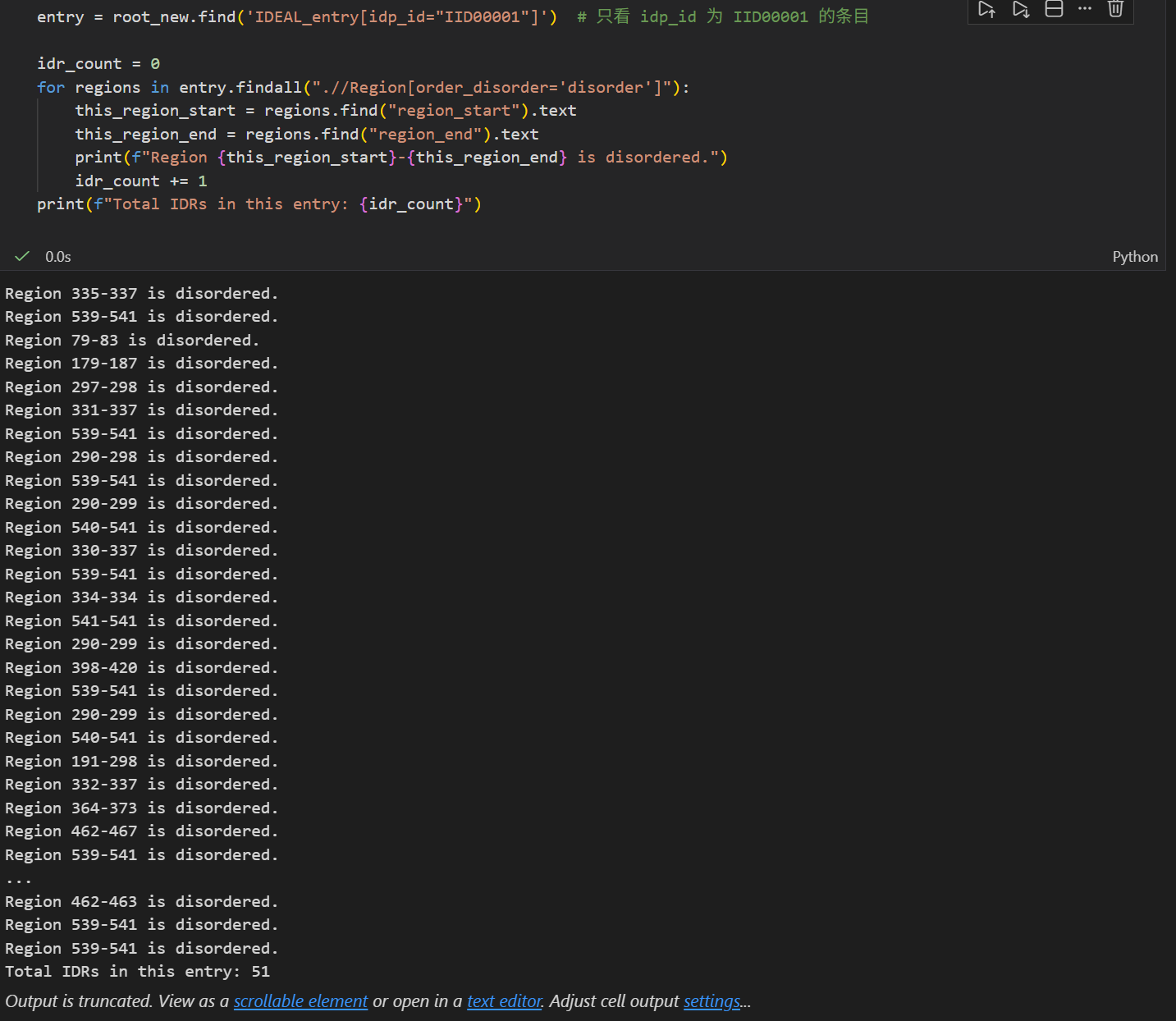The height and width of the screenshot is (1021, 1176).
Task: Click the green success checkmark icon
Action: pyautogui.click(x=22, y=256)
